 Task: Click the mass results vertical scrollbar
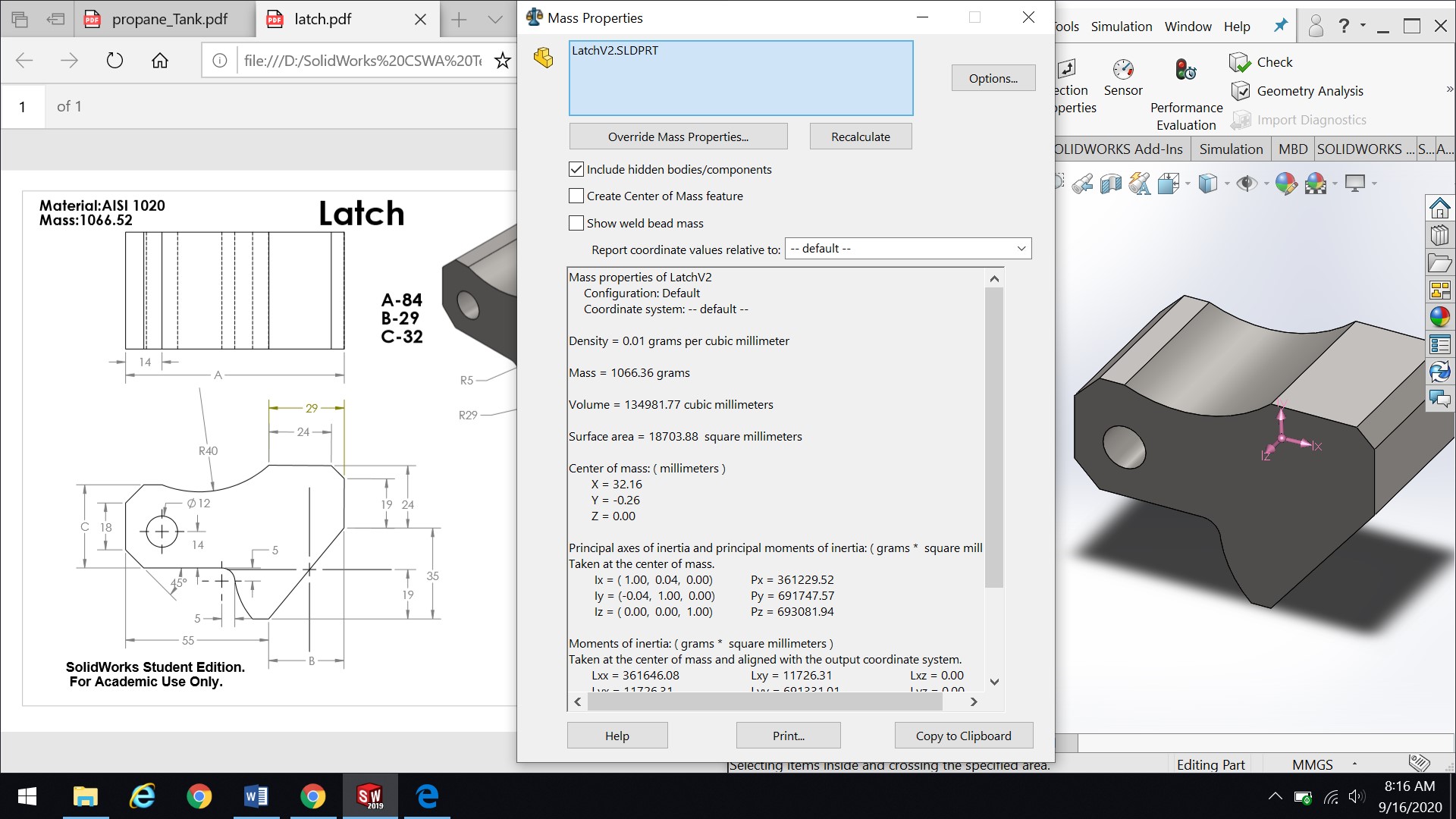click(994, 479)
